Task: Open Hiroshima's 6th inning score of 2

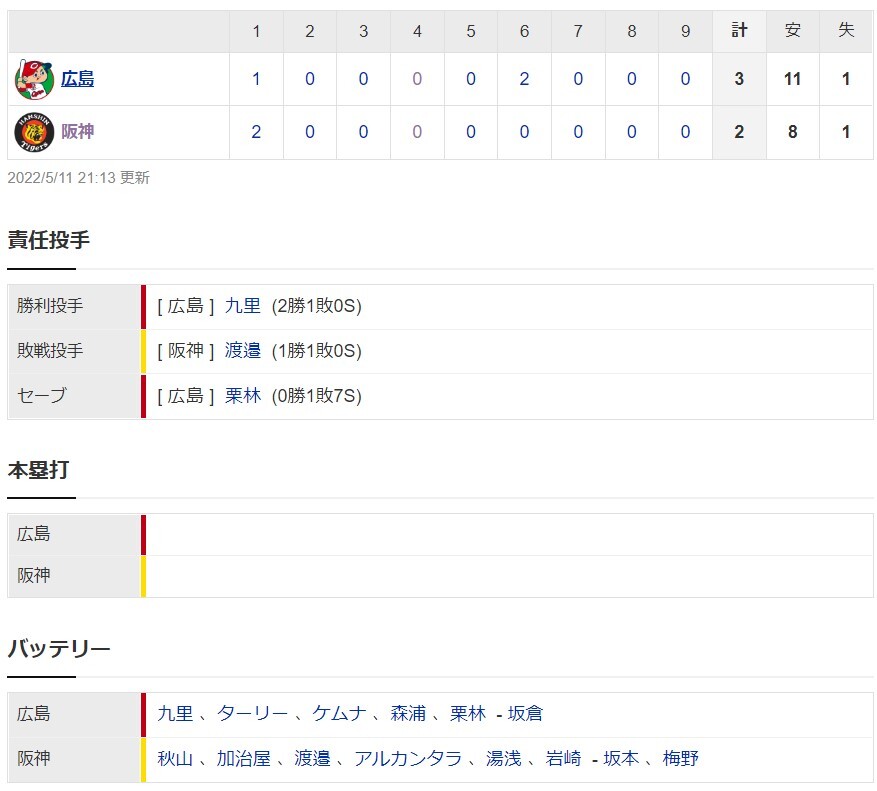Action: coord(524,79)
